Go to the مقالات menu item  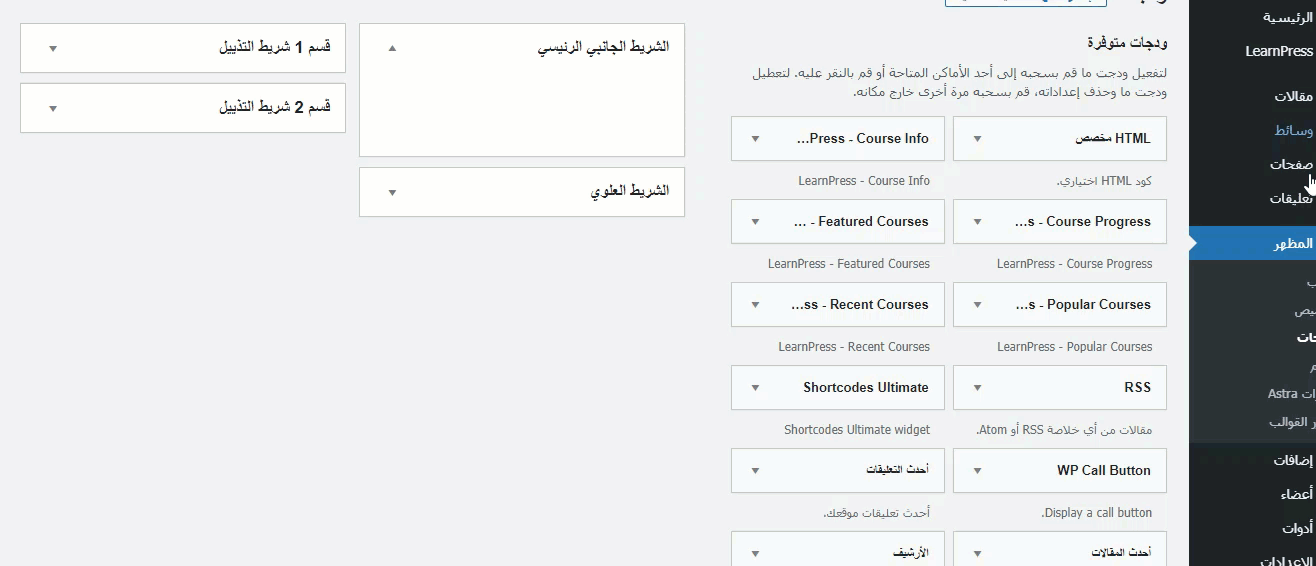click(1292, 96)
